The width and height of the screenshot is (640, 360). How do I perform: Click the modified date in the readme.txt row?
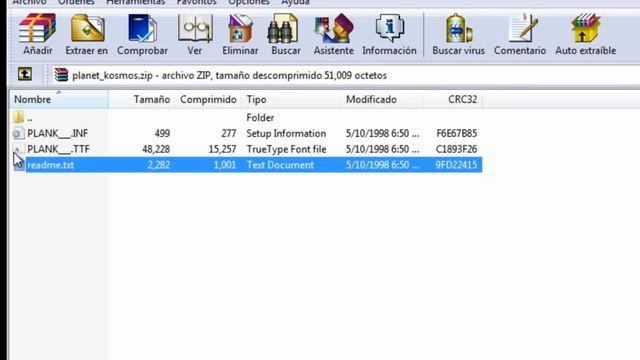point(382,165)
